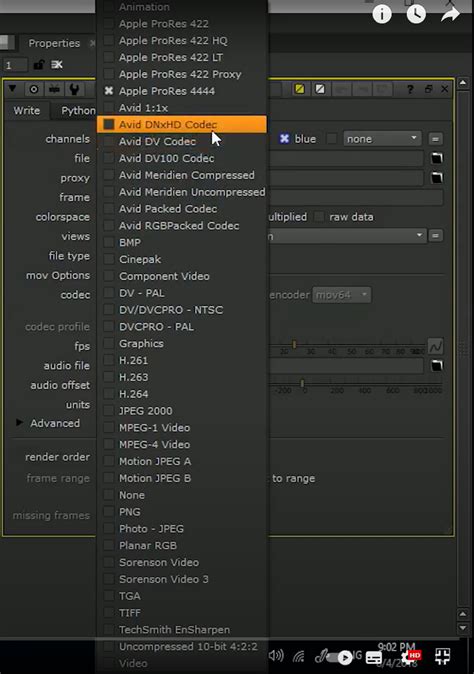
Task: Click the yellow node color swatch
Action: (300, 89)
